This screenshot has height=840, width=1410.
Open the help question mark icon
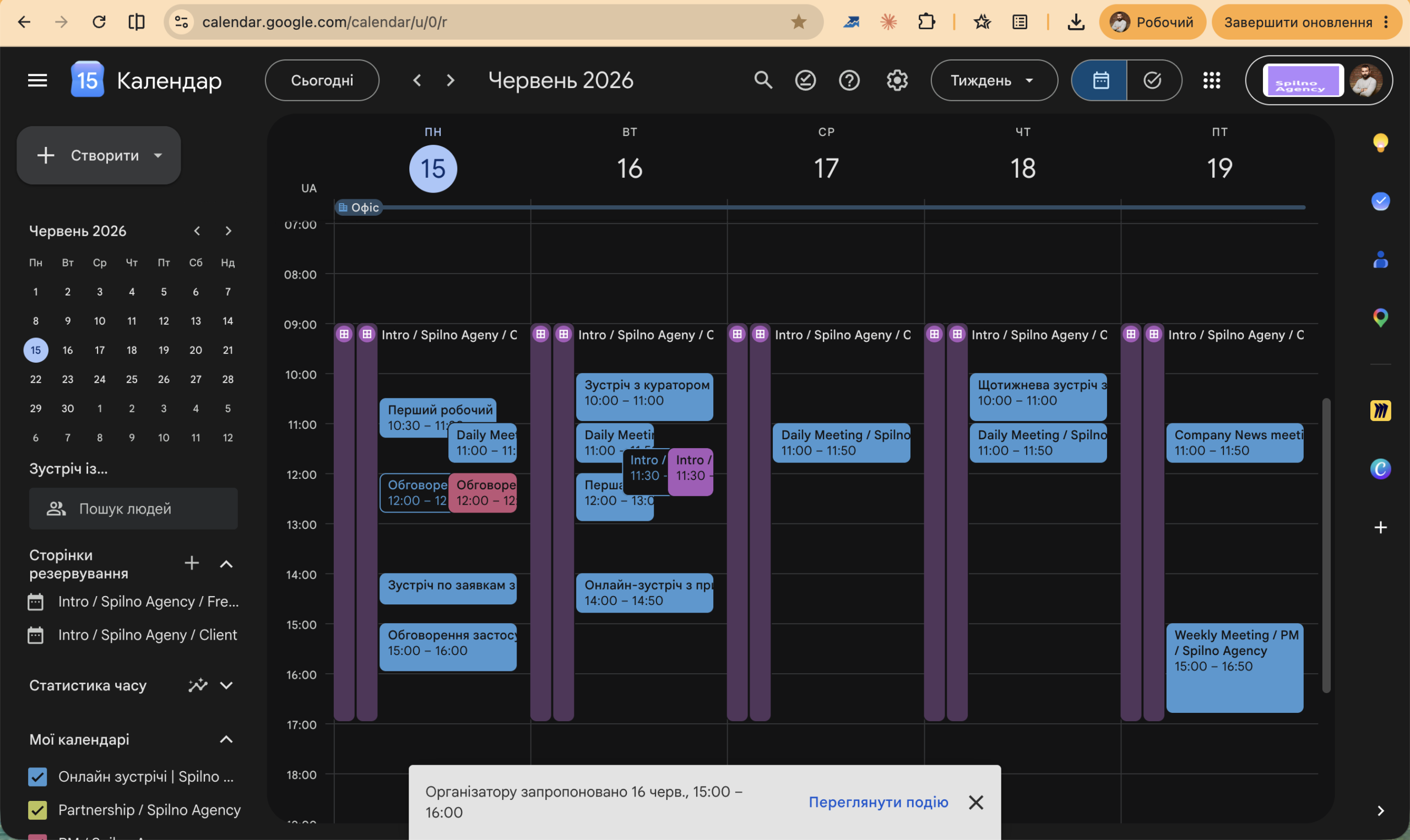coord(849,80)
